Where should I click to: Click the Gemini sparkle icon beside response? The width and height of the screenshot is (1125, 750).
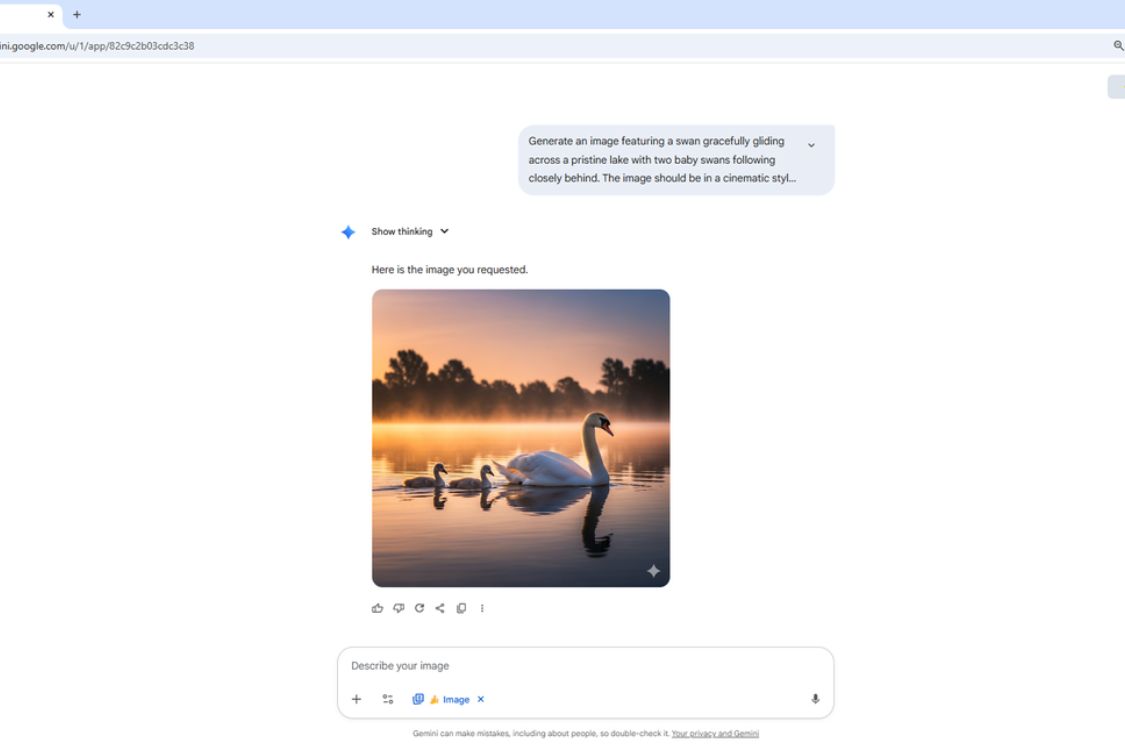[x=348, y=232]
